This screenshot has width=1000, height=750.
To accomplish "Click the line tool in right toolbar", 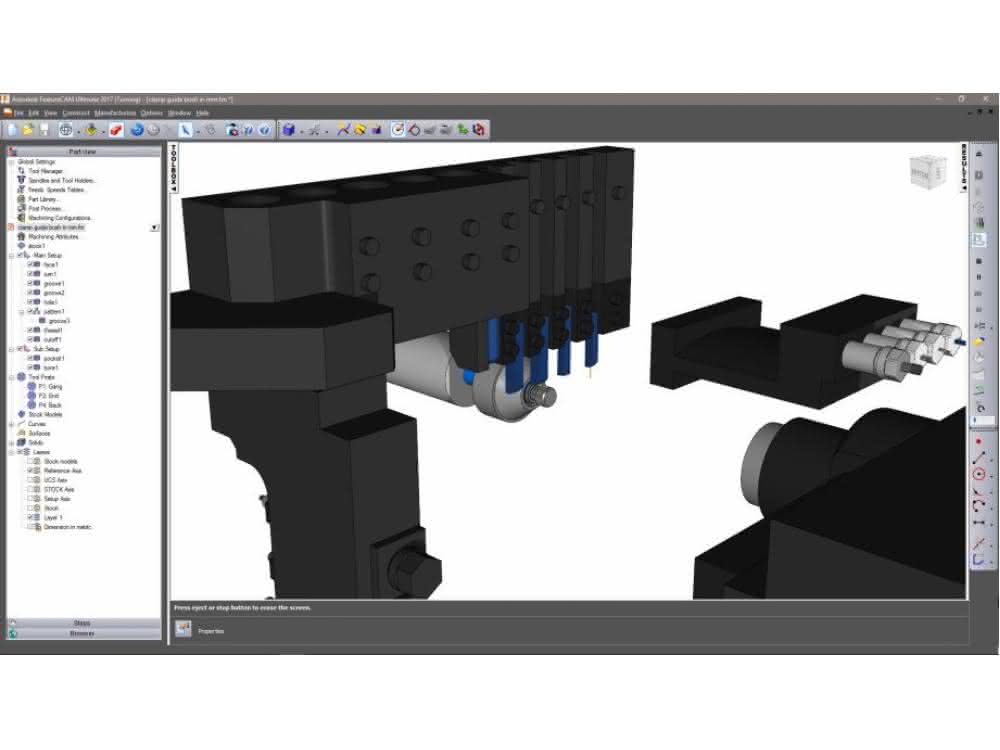I will coord(979,458).
